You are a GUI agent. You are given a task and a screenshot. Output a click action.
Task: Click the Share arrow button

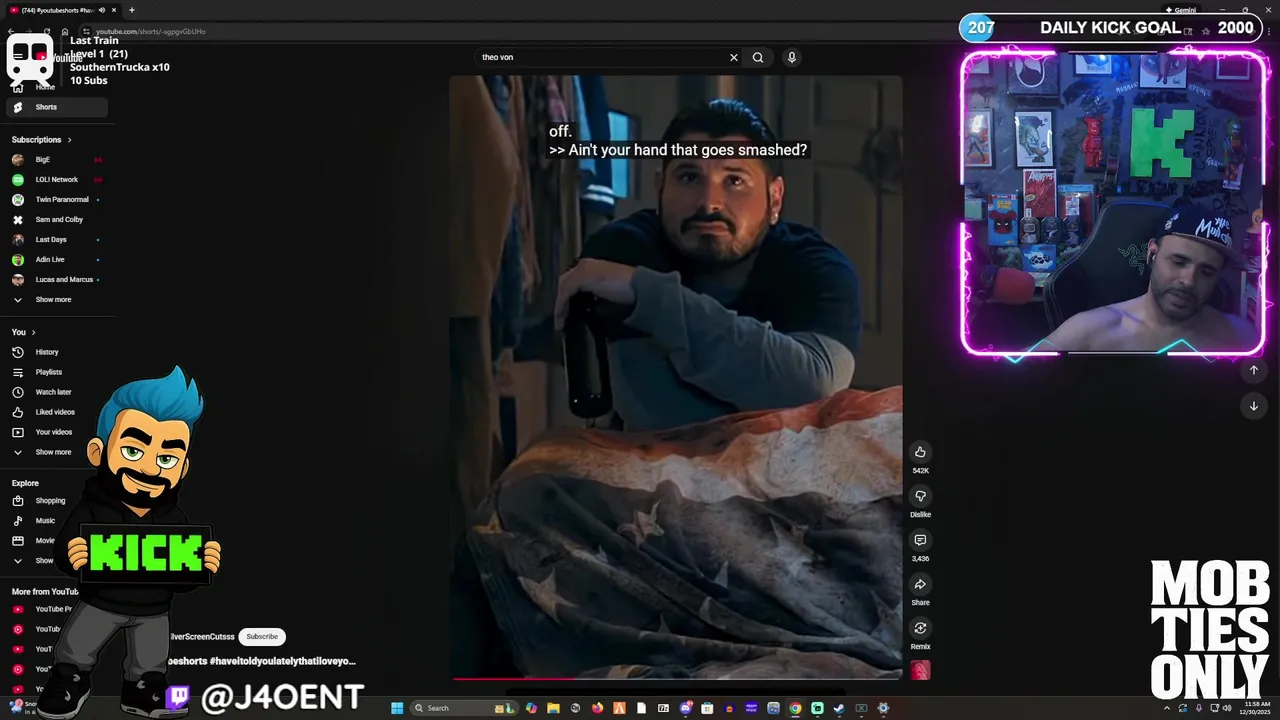click(x=920, y=584)
